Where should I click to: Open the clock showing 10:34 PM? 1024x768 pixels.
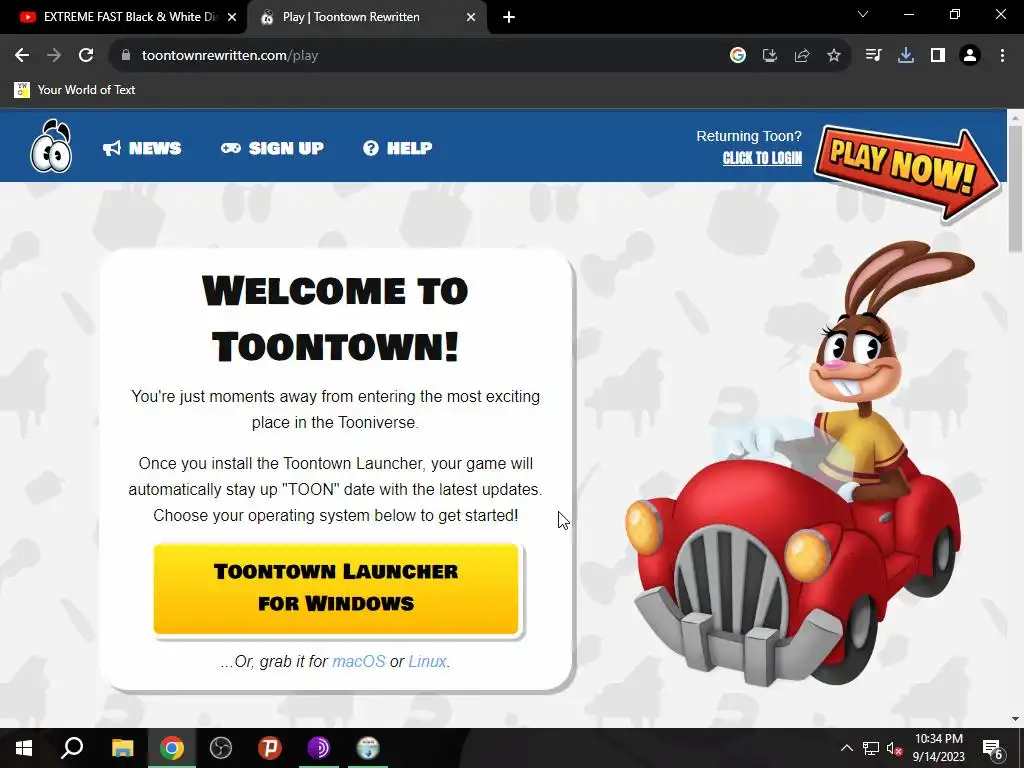(938, 748)
